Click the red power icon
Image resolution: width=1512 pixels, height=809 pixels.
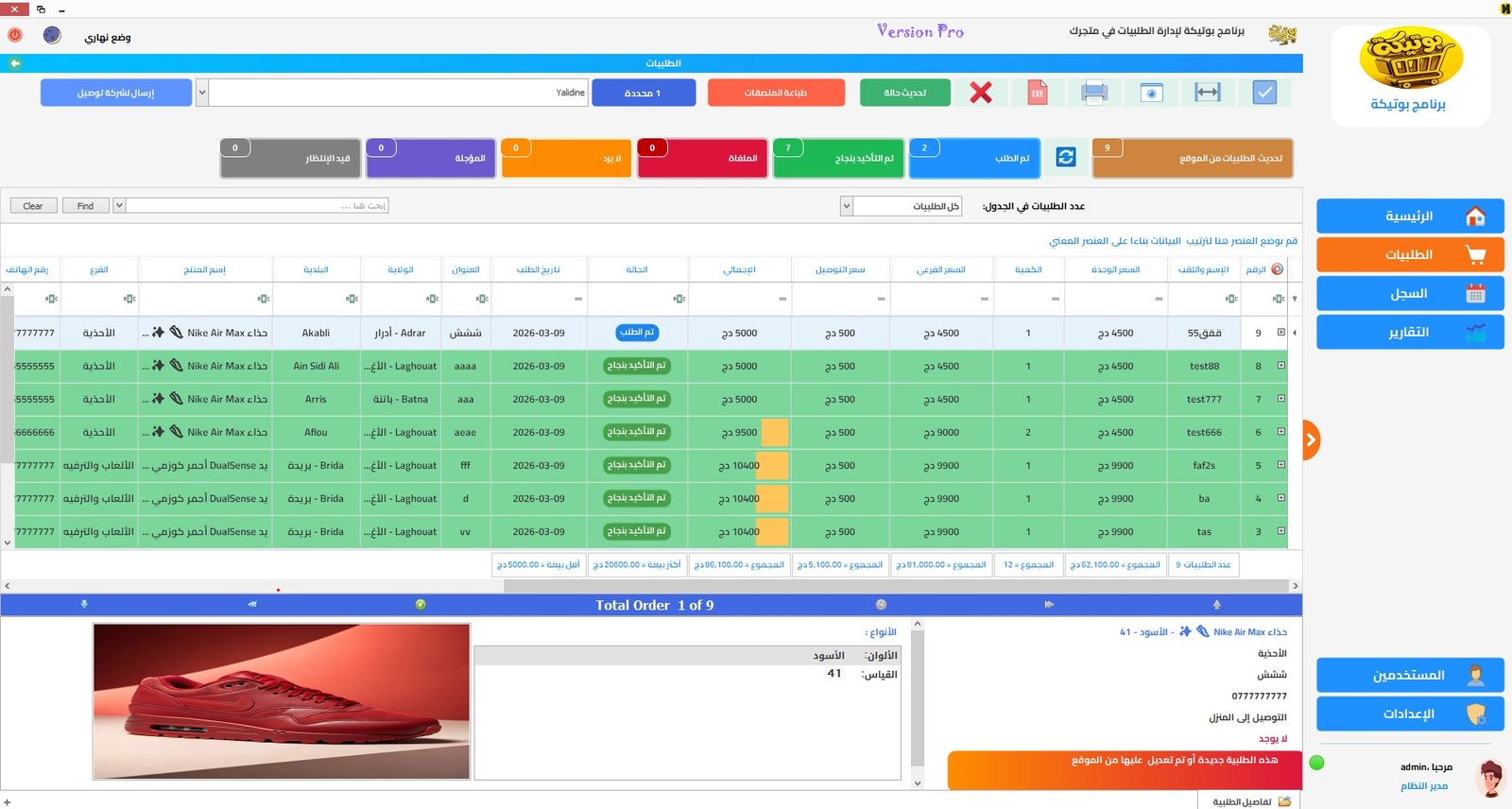(15, 35)
